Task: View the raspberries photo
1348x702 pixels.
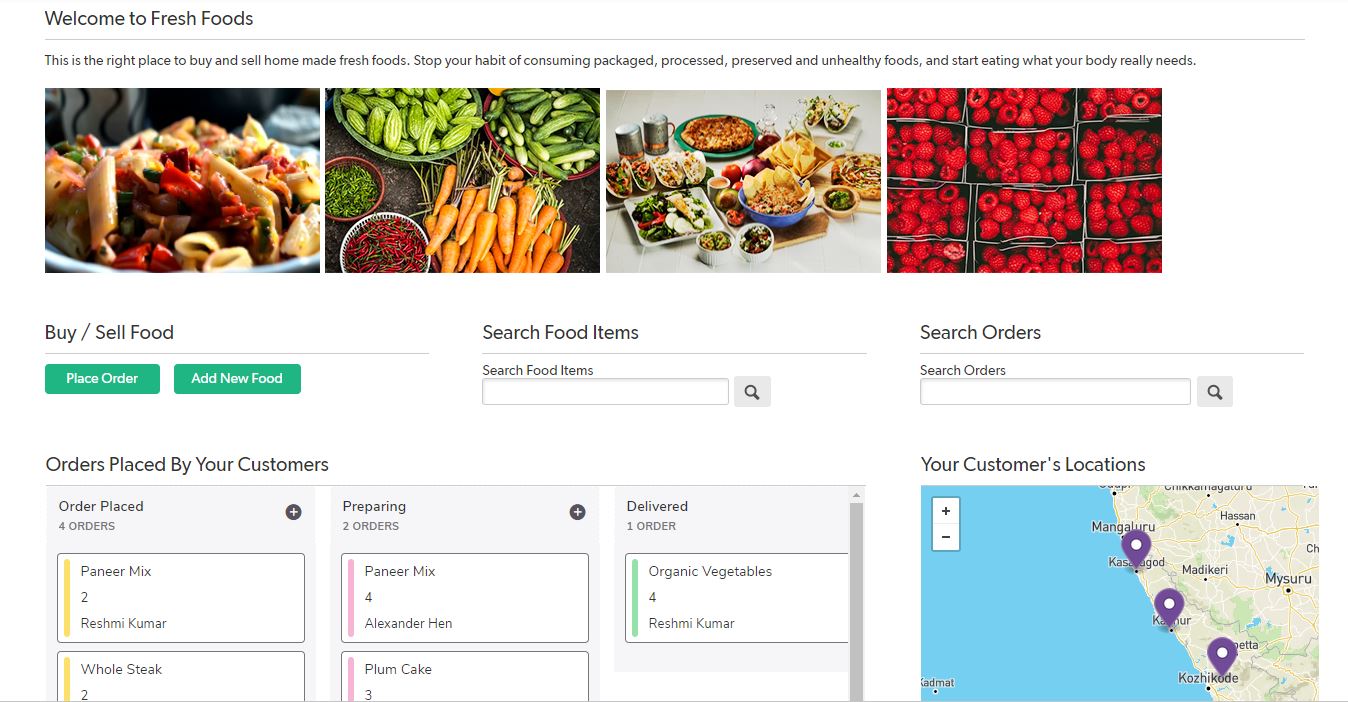Action: (1023, 180)
